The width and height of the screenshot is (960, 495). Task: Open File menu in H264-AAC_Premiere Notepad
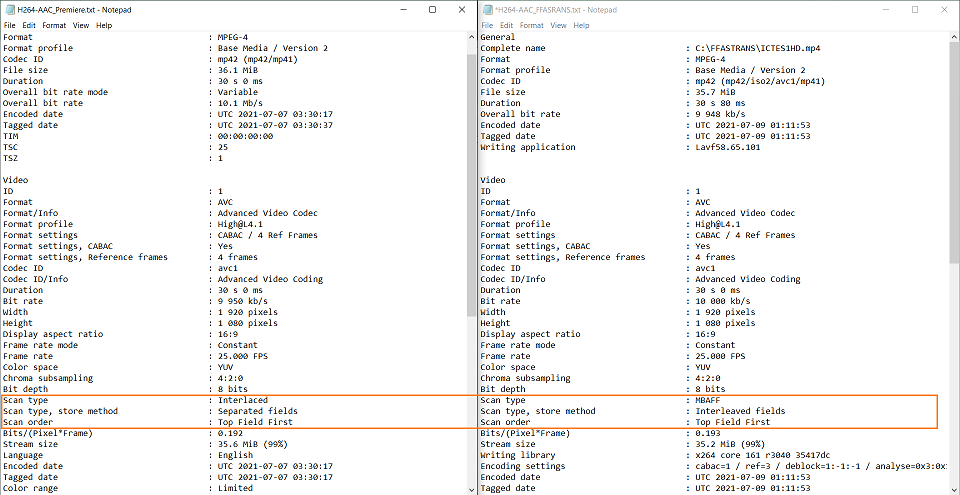coord(9,25)
